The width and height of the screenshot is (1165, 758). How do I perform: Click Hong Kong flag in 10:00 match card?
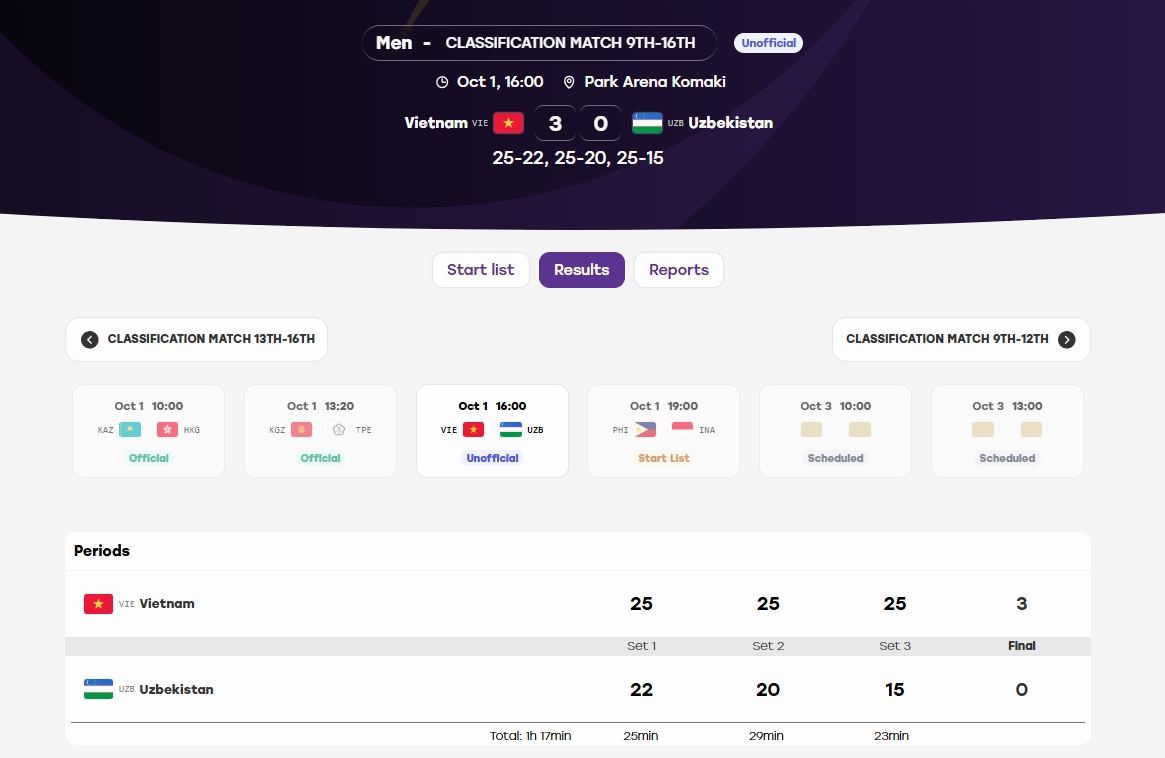tap(167, 430)
